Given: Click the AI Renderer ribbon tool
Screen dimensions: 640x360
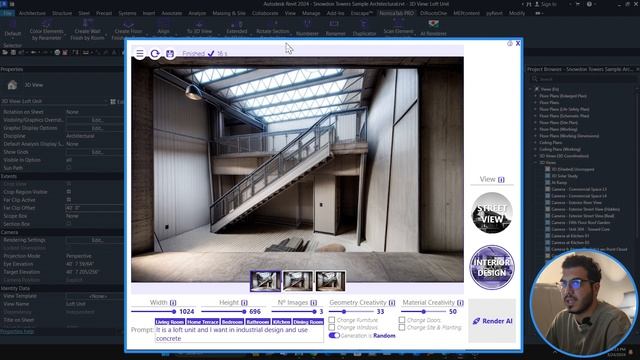Looking at the screenshot, I should pyautogui.click(x=433, y=27).
